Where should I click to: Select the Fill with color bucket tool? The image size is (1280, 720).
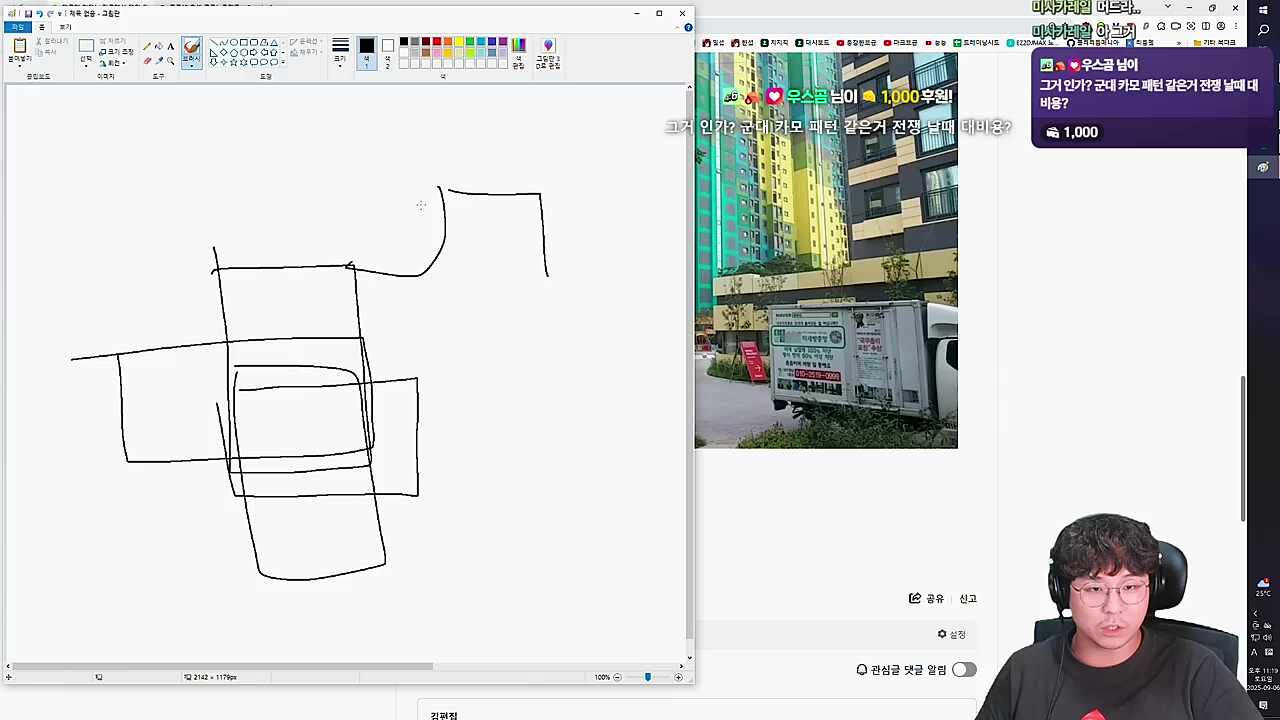tap(159, 46)
